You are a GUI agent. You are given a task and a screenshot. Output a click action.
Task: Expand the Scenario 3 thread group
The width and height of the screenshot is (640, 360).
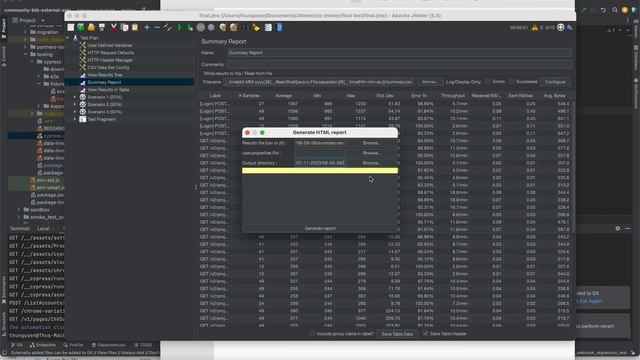[x=75, y=112]
